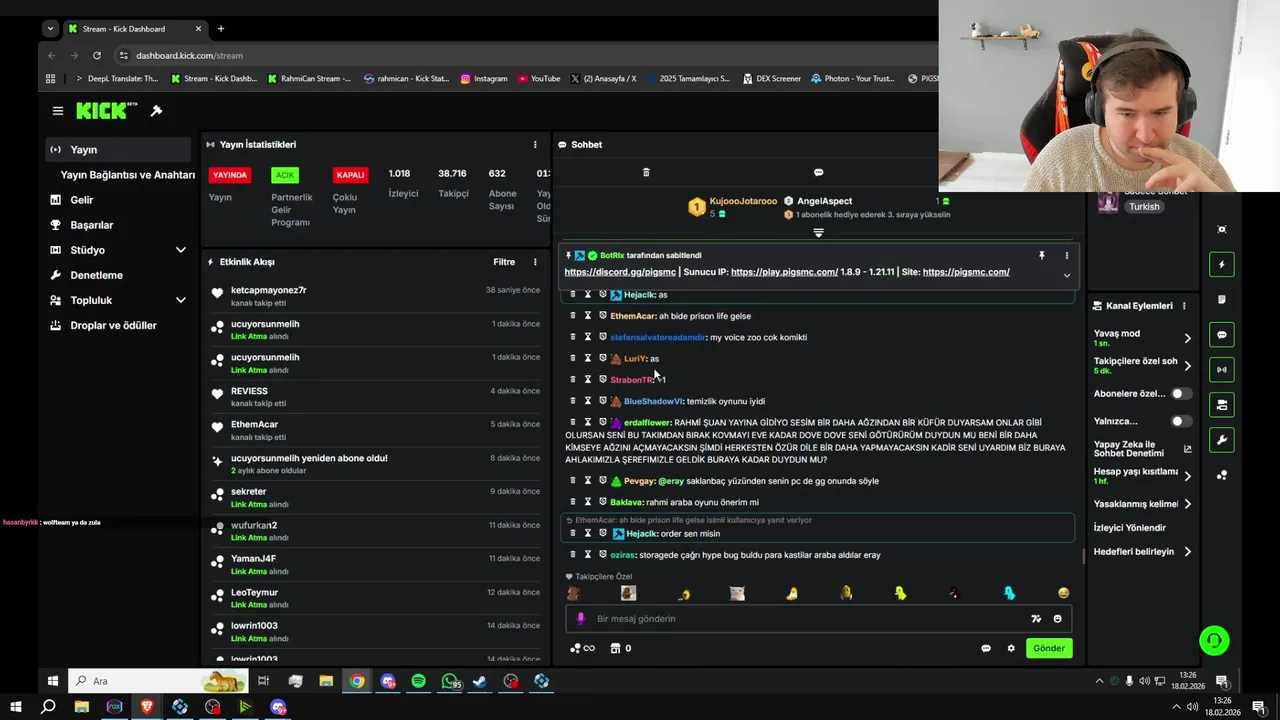The height and width of the screenshot is (720, 1280).
Task: Open Yayın Bağlantısı ve Anahtarı
Action: point(127,175)
